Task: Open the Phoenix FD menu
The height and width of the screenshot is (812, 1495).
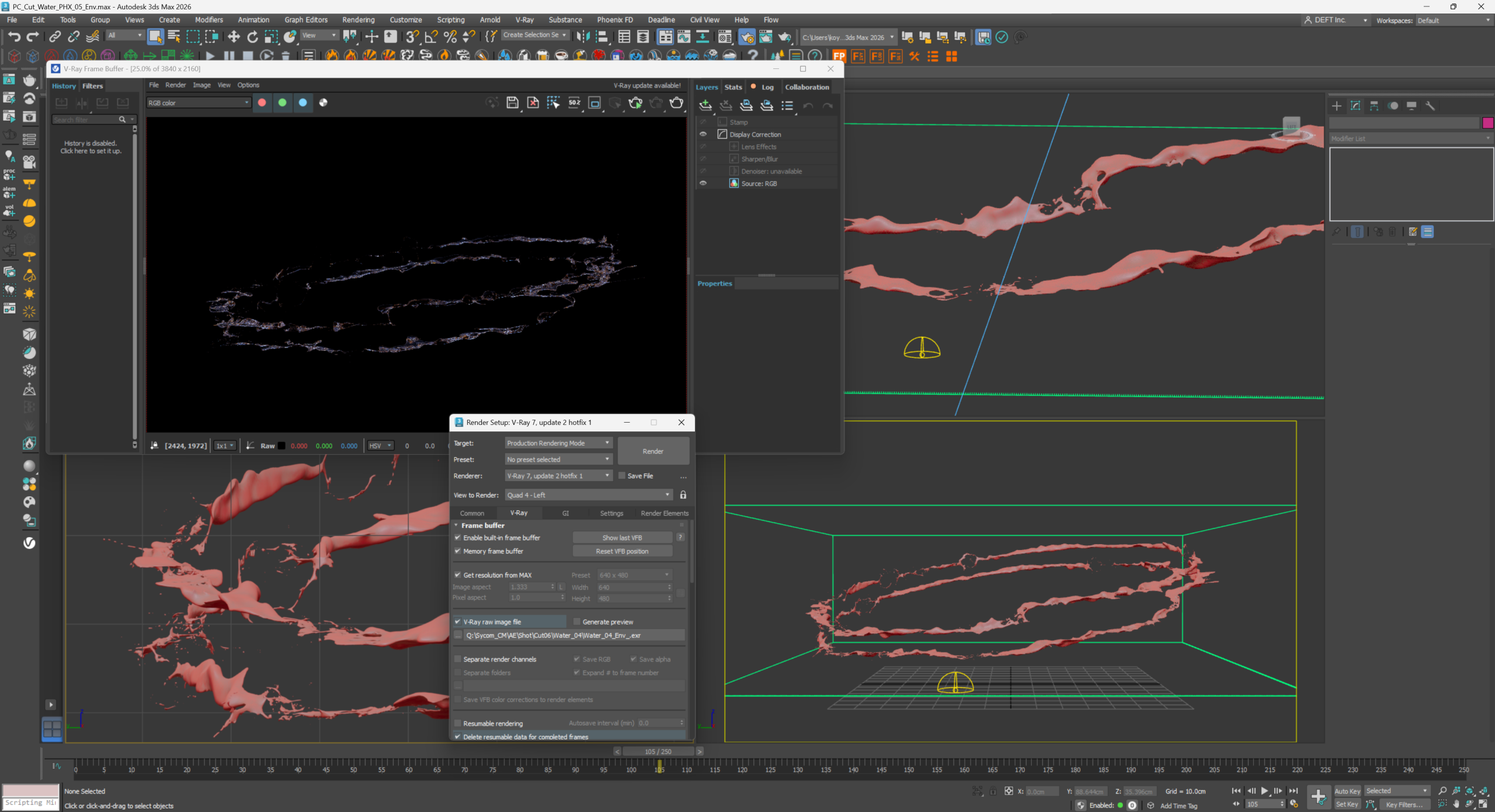Action: pos(614,20)
